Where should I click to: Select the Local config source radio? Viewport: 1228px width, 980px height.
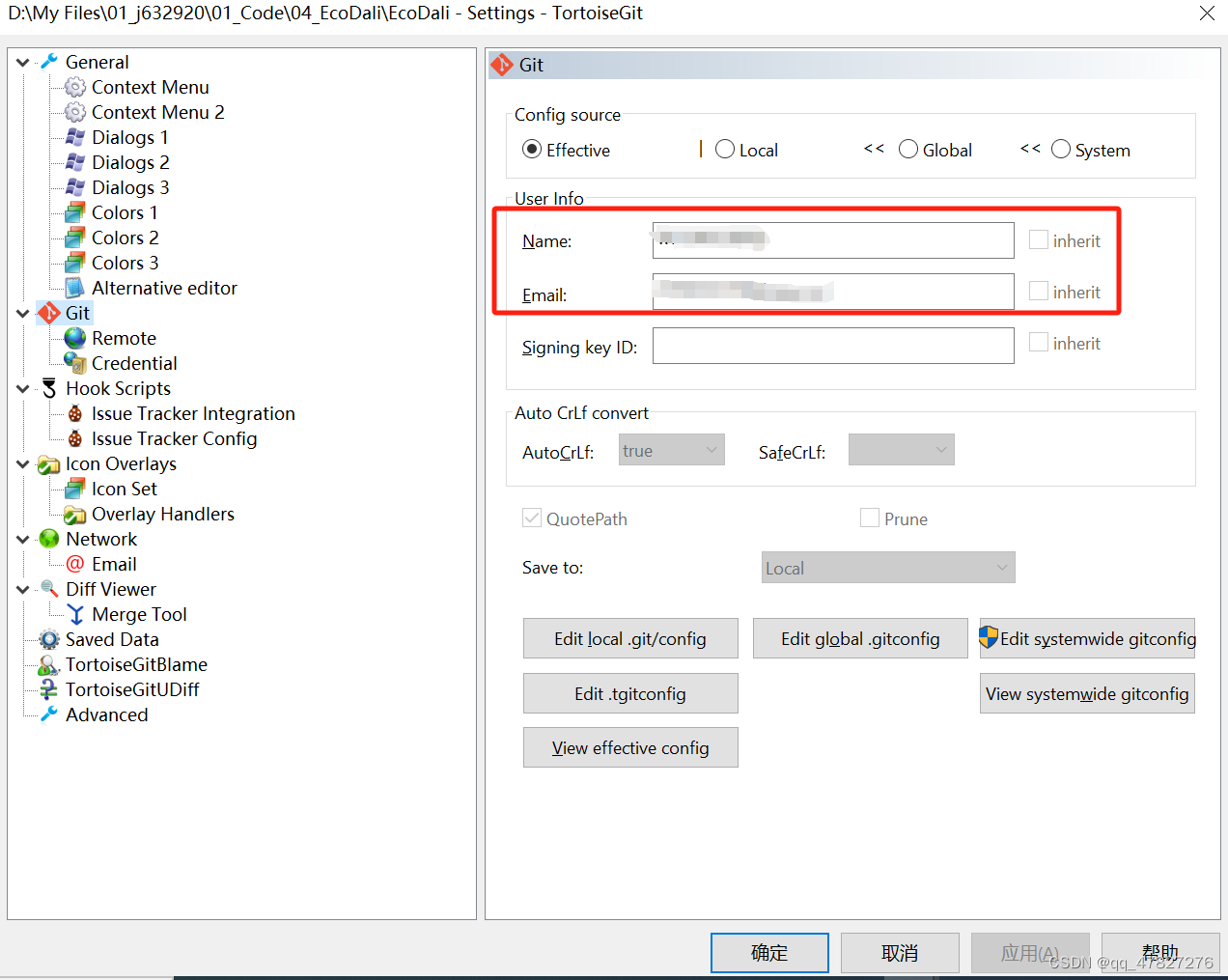(725, 149)
